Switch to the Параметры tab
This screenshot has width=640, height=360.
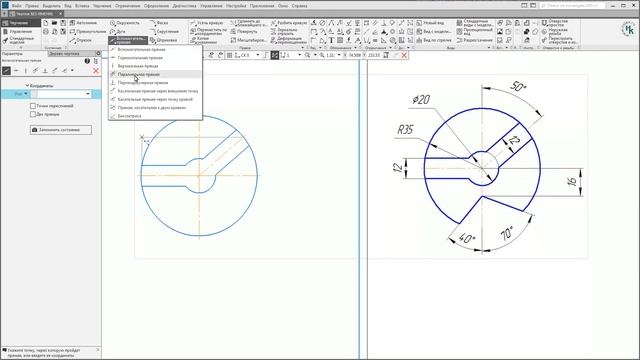(12, 53)
